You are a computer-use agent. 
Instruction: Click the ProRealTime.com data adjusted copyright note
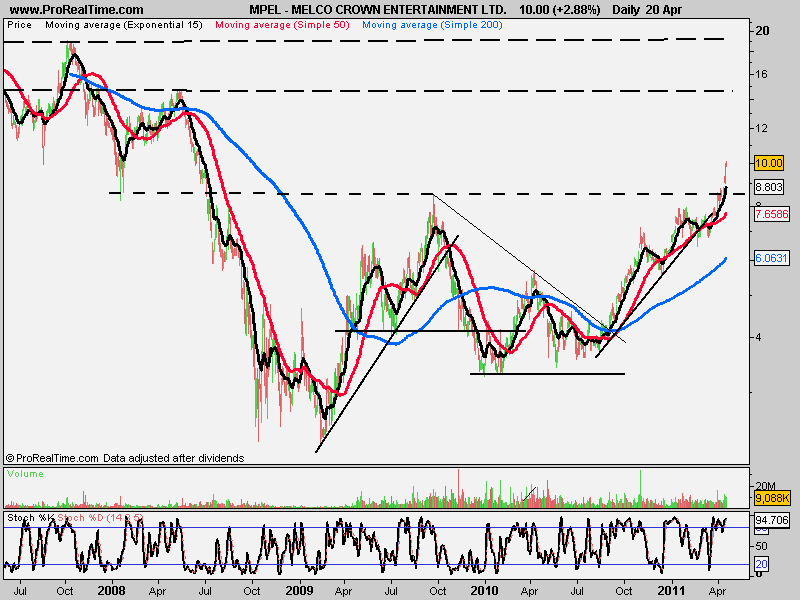point(125,458)
